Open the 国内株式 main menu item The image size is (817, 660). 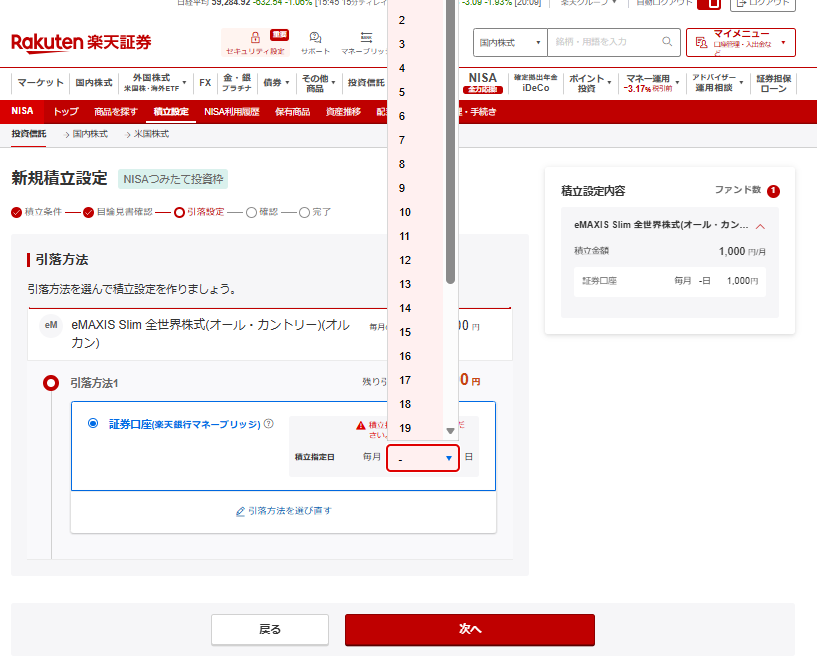click(94, 83)
